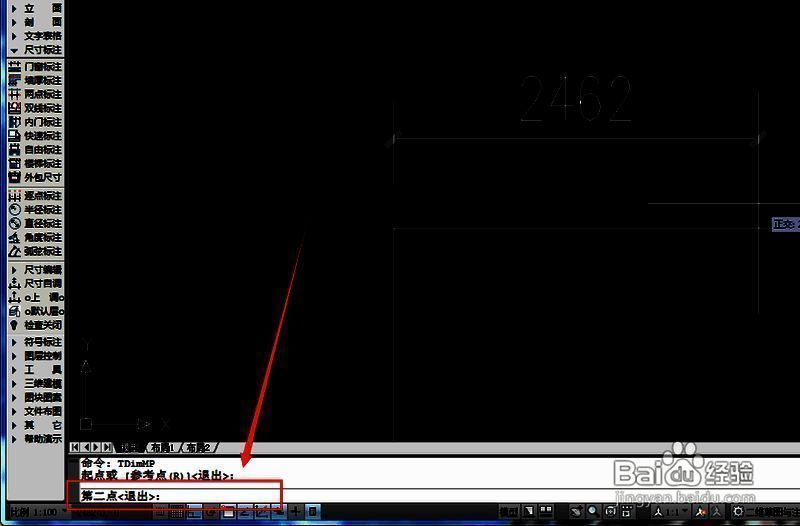Click the 模型 status bar button

(x=509, y=511)
